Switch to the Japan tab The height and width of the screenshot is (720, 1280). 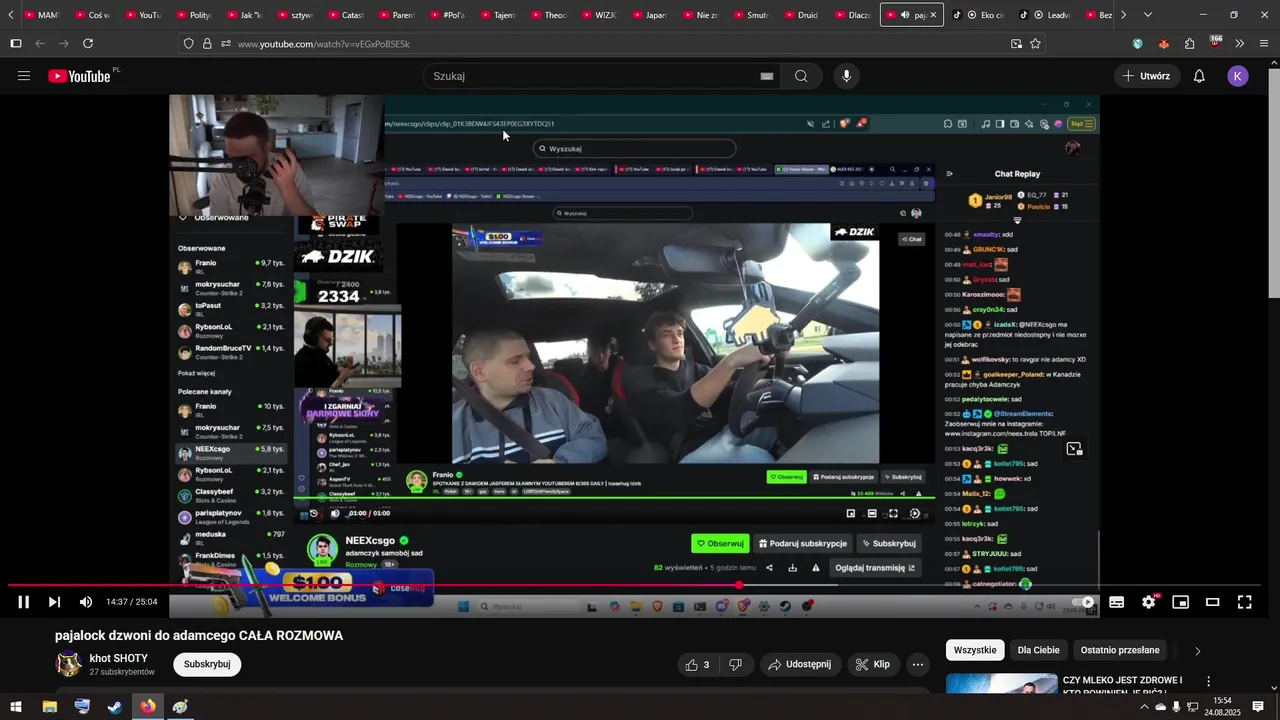[650, 15]
